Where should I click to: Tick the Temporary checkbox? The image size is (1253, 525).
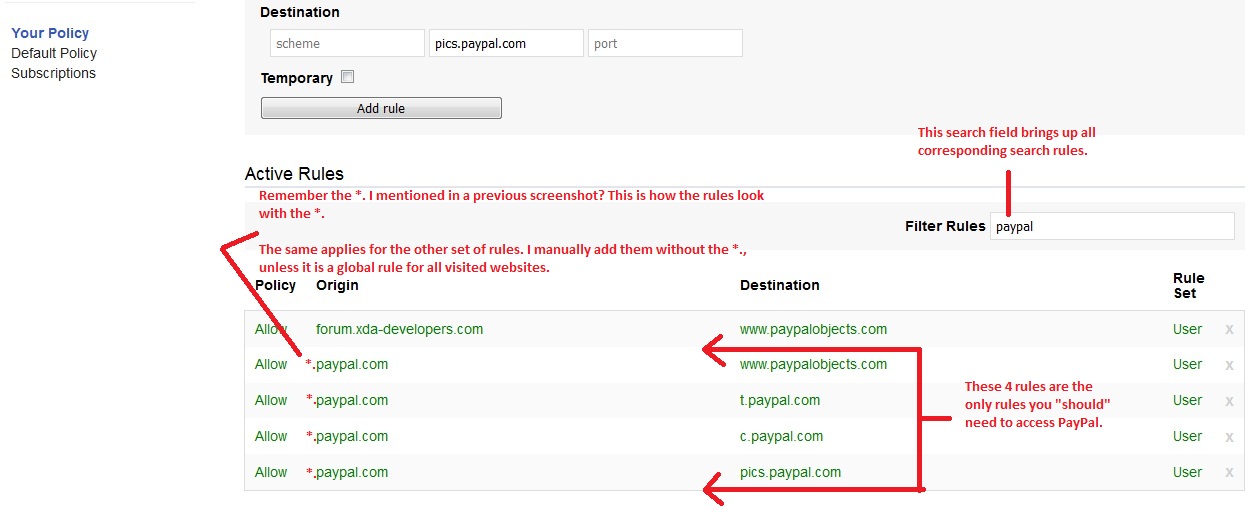(x=348, y=77)
